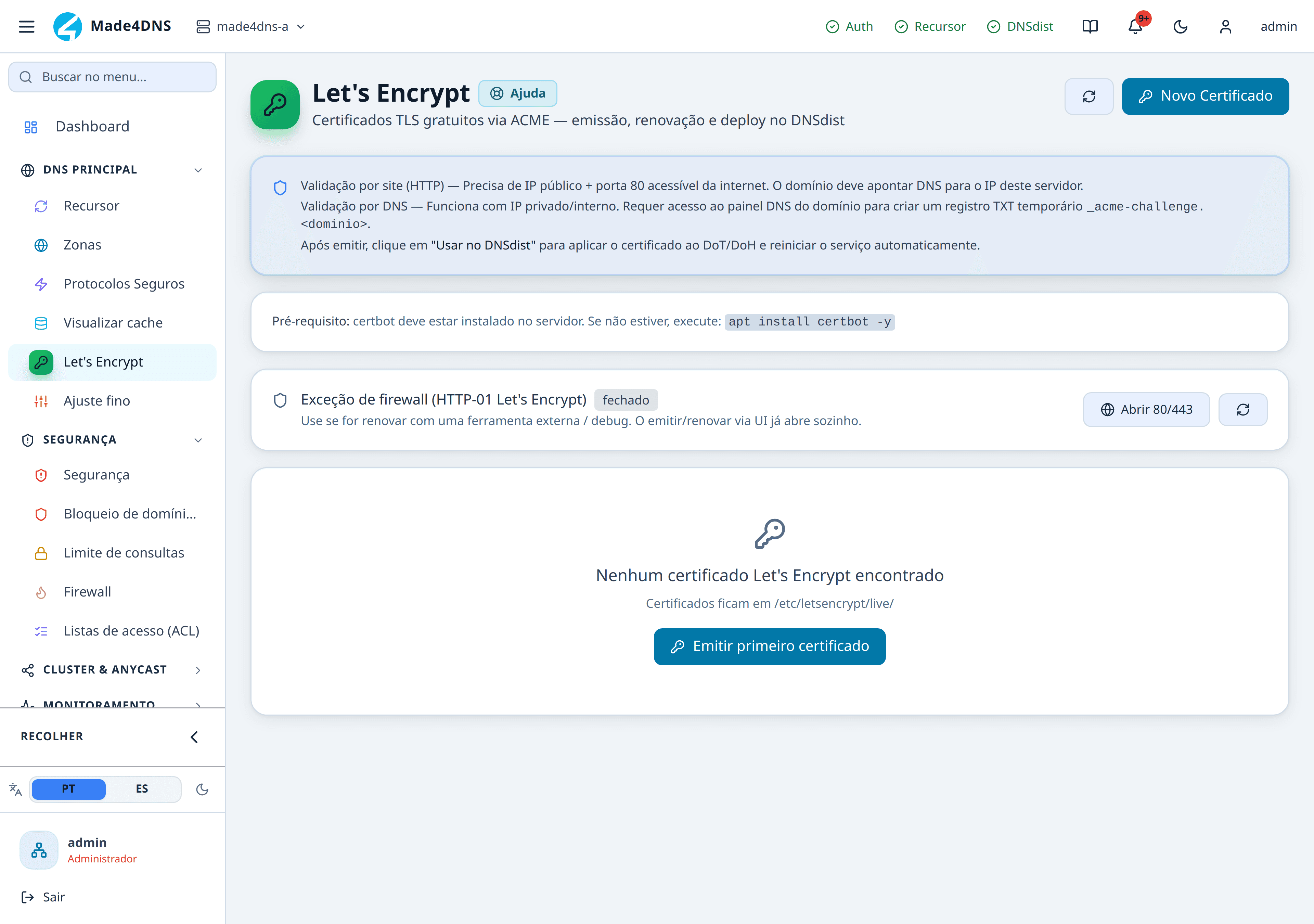Select Let's Encrypt in the sidebar
Screen dimensions: 1314x924
coord(112,362)
